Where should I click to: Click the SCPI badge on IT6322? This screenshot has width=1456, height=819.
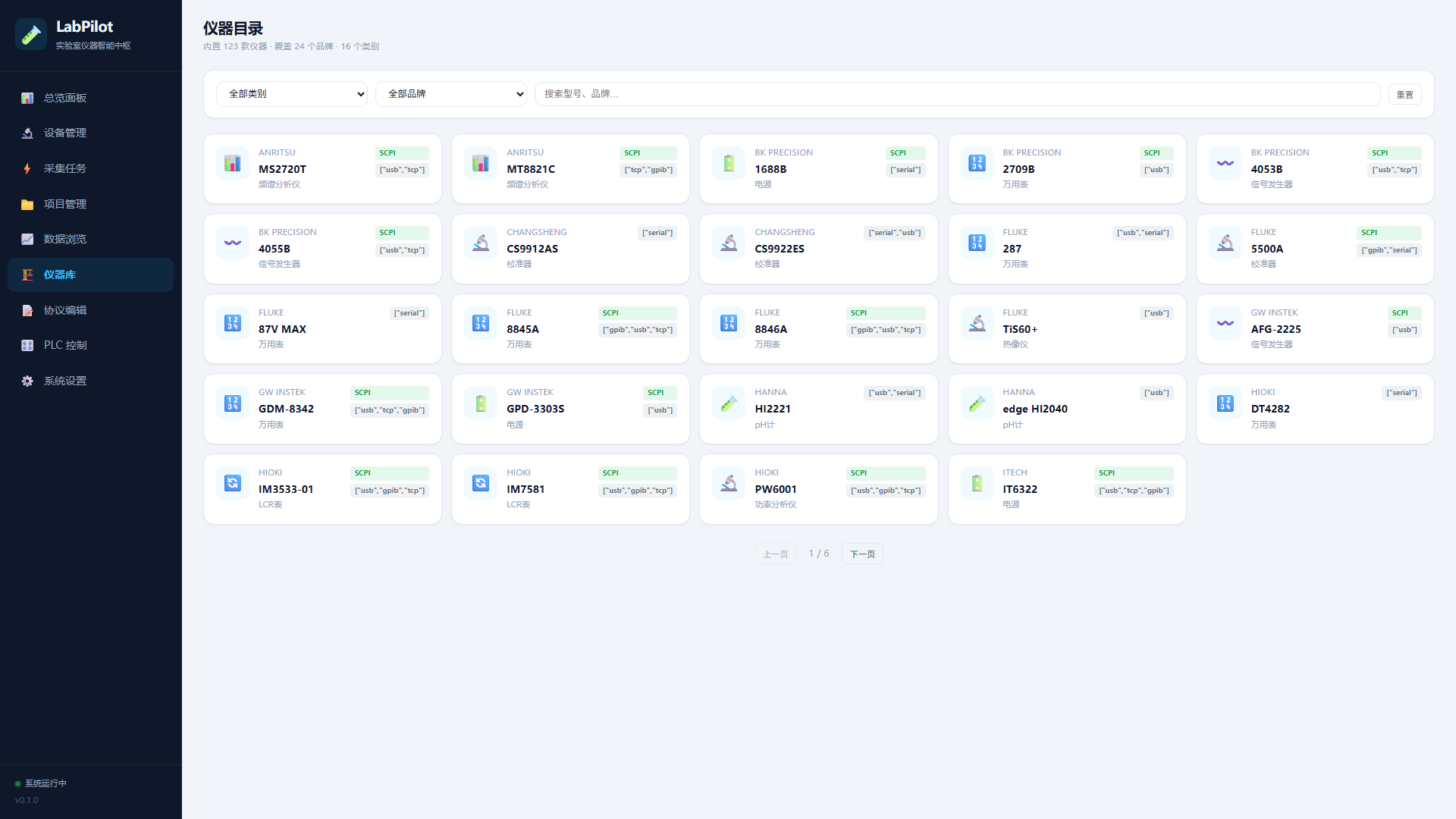1134,473
